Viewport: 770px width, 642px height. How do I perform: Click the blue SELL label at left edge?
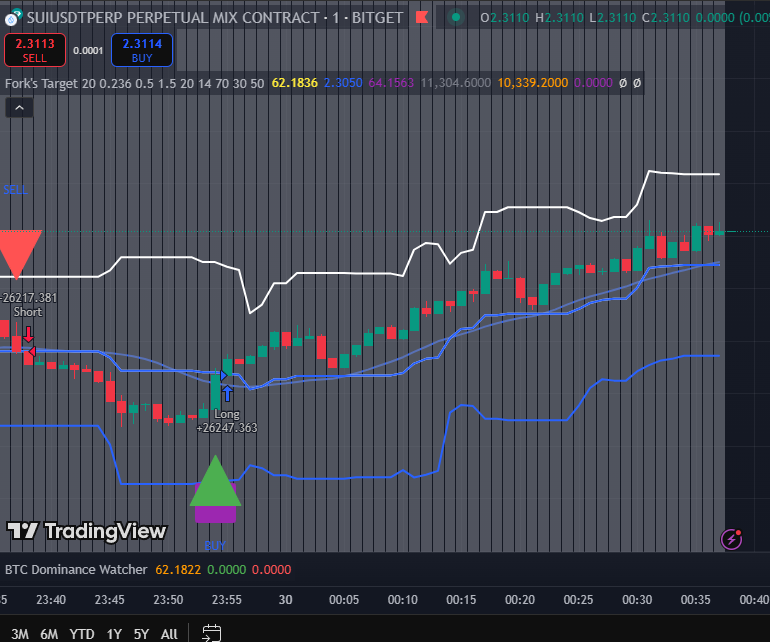pos(15,190)
